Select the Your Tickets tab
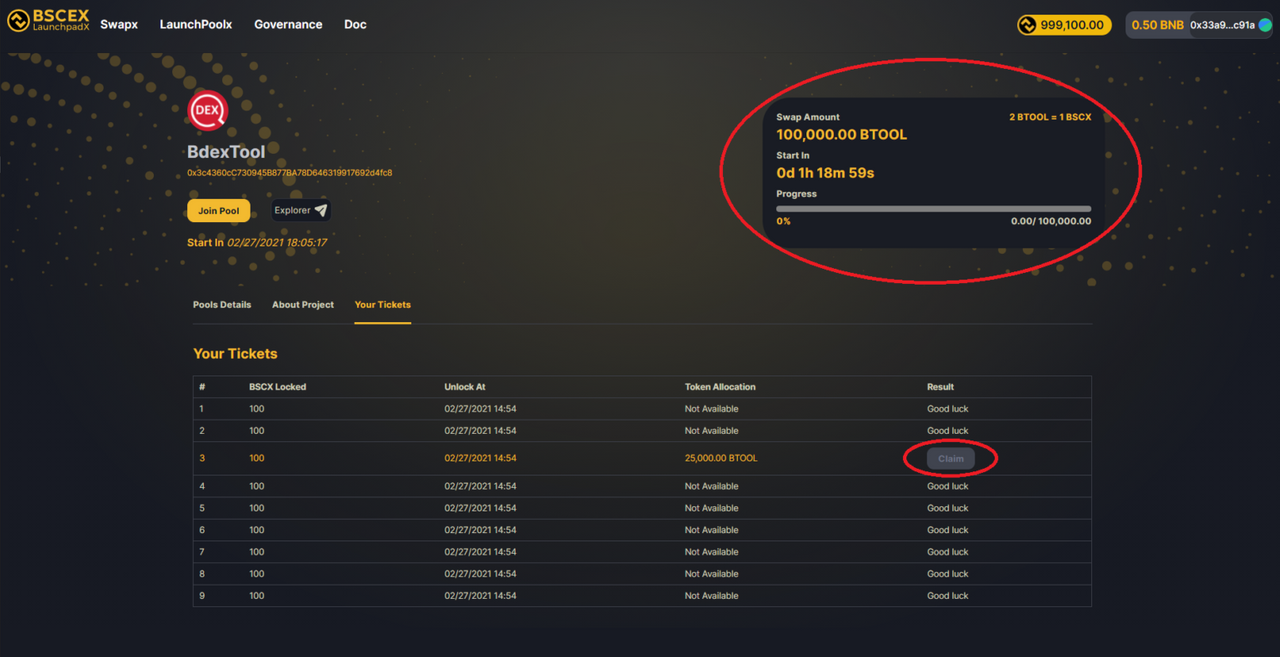Viewport: 1280px width, 657px height. coord(382,305)
